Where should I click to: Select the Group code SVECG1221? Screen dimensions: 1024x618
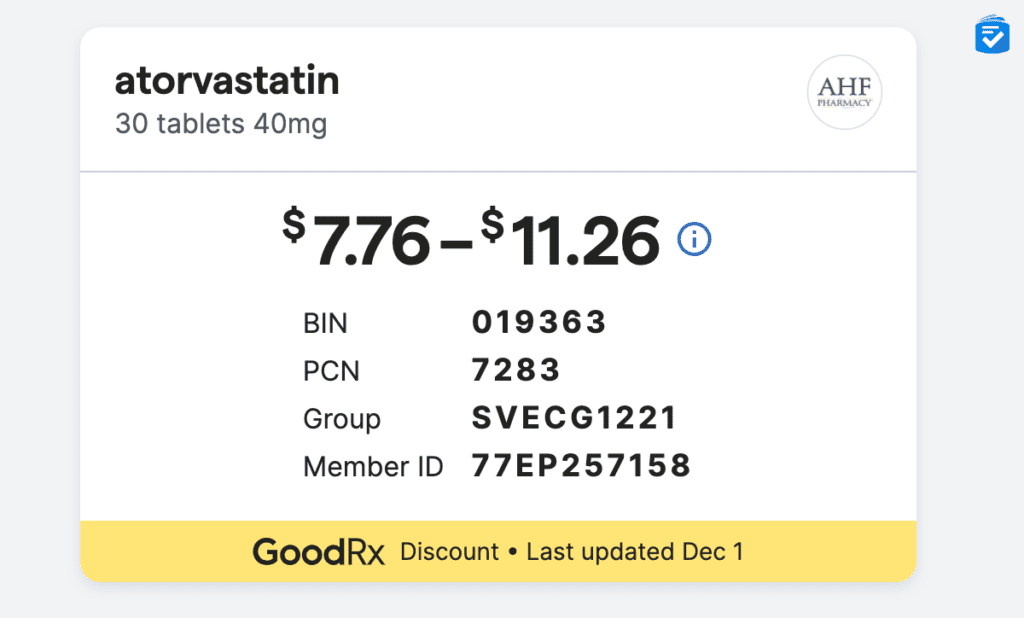point(575,417)
